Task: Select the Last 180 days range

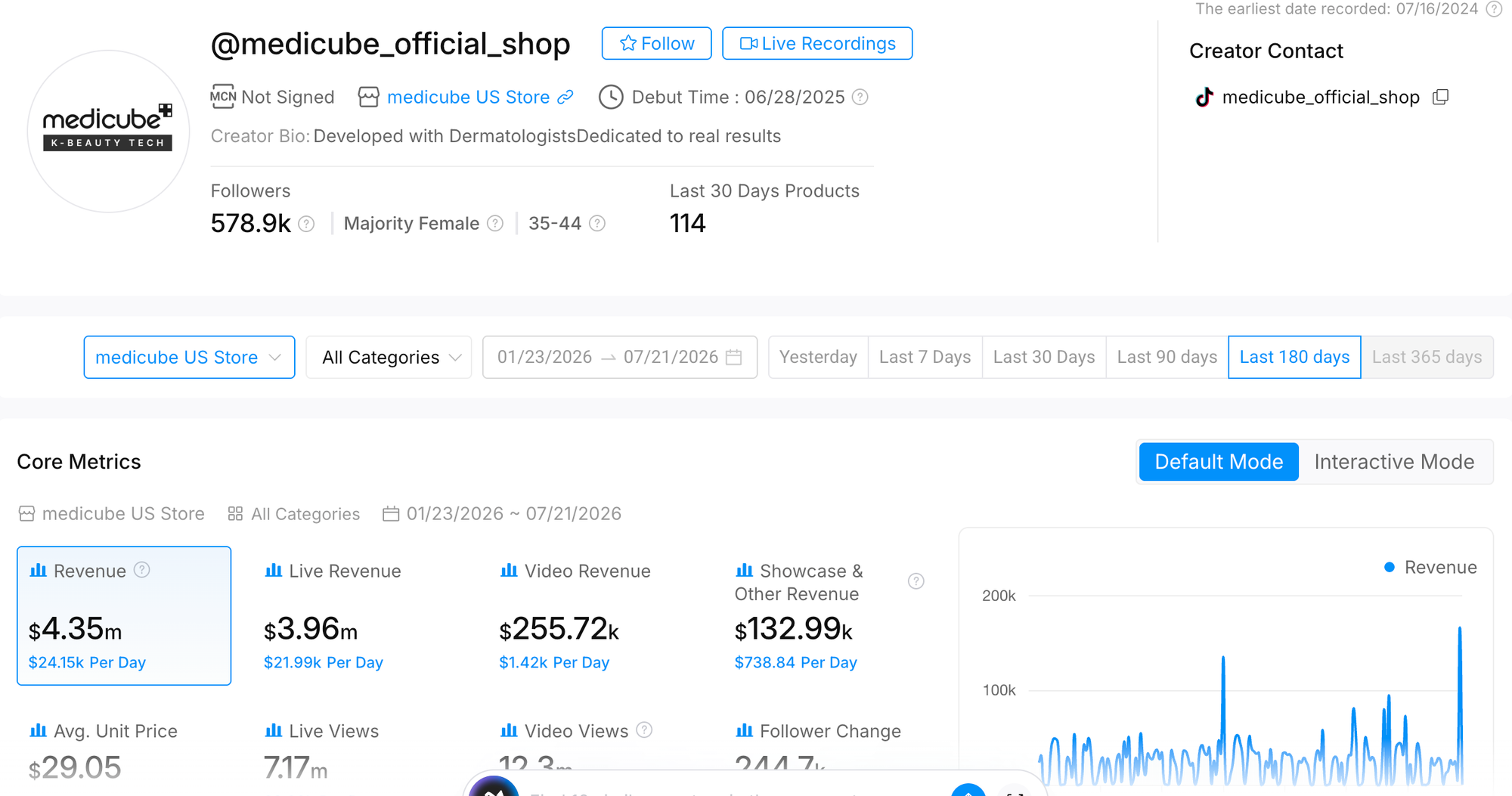Action: coord(1294,358)
